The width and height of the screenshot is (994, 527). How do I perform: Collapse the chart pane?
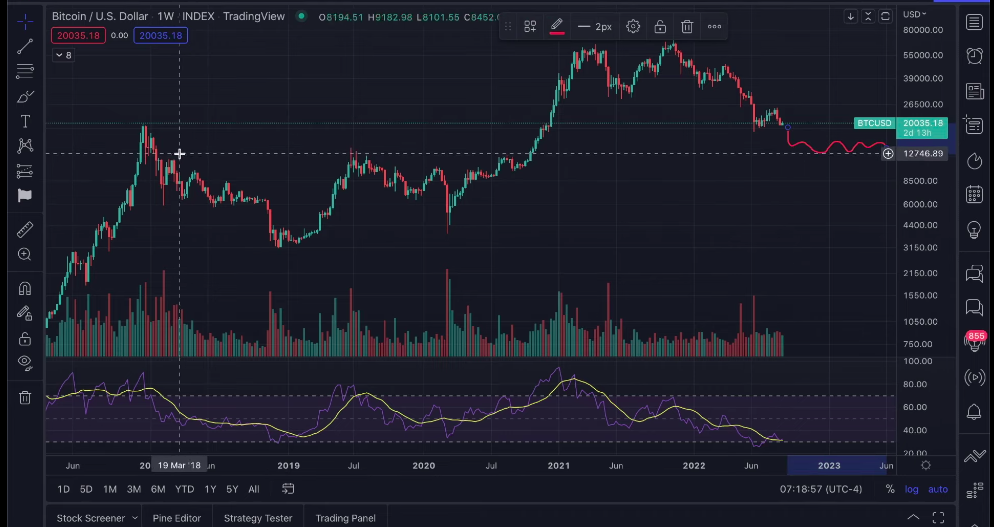[x=868, y=16]
